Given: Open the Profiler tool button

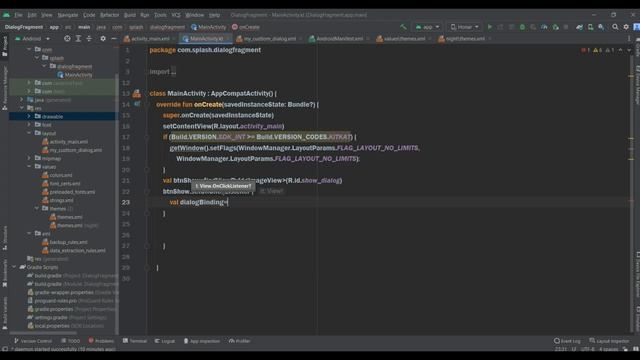Looking at the screenshot, I should click(240, 341).
